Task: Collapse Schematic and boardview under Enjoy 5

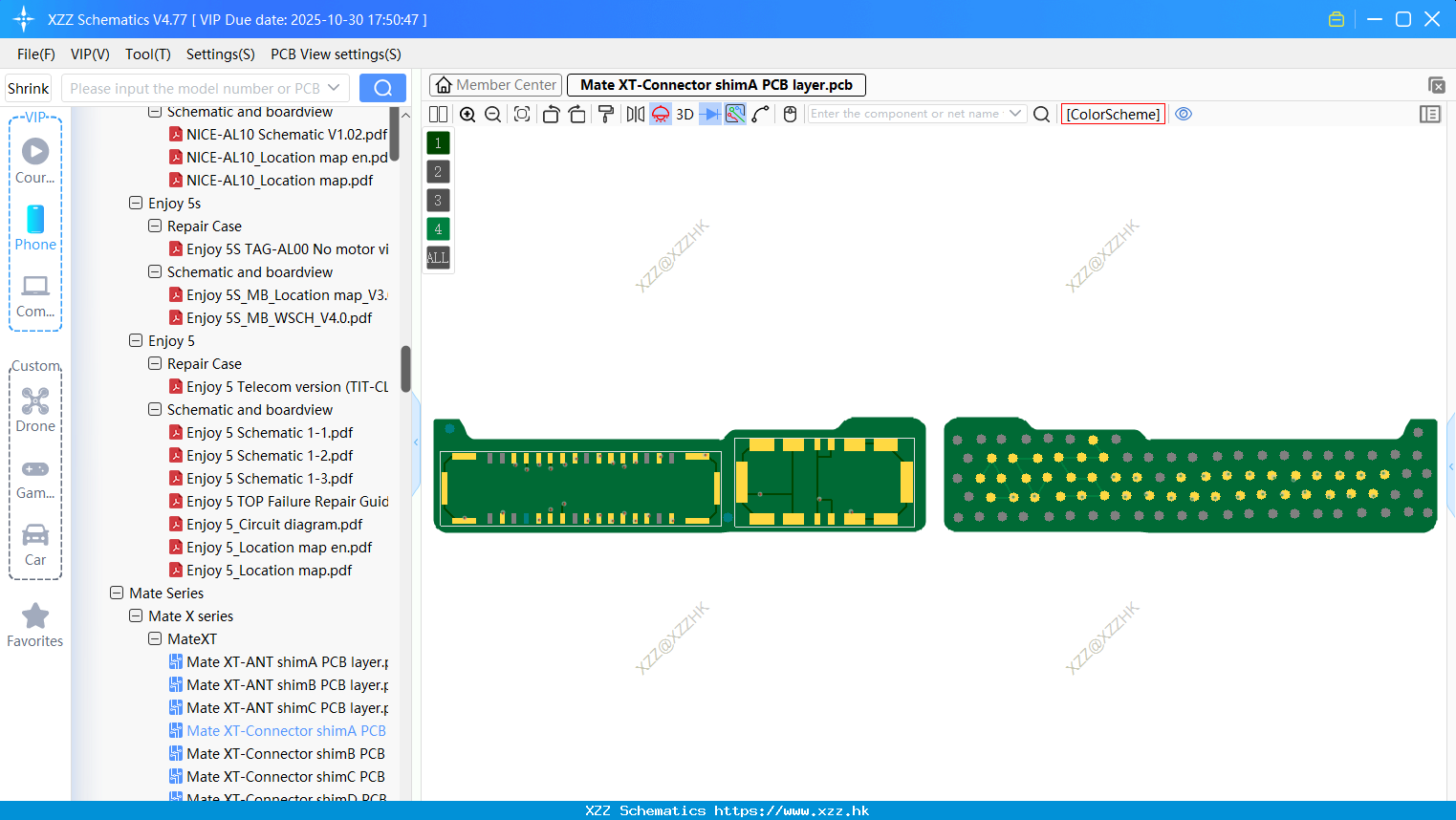Action: pyautogui.click(x=155, y=409)
